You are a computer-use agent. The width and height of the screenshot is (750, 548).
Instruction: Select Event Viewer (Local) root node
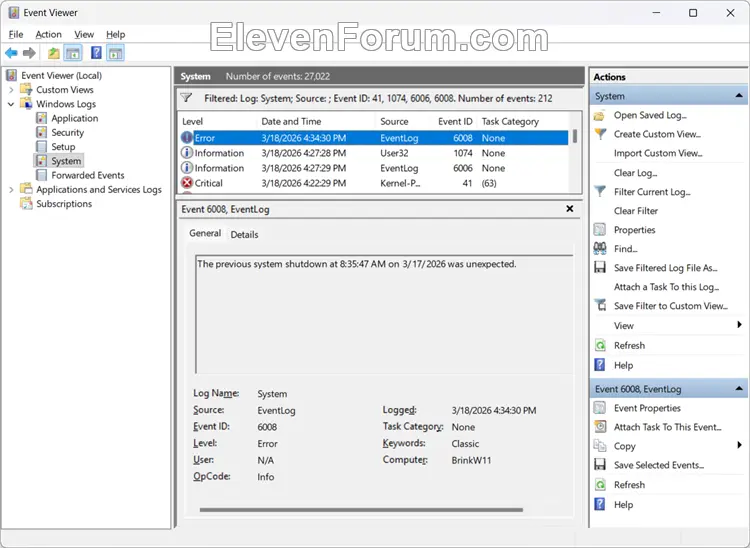61,76
